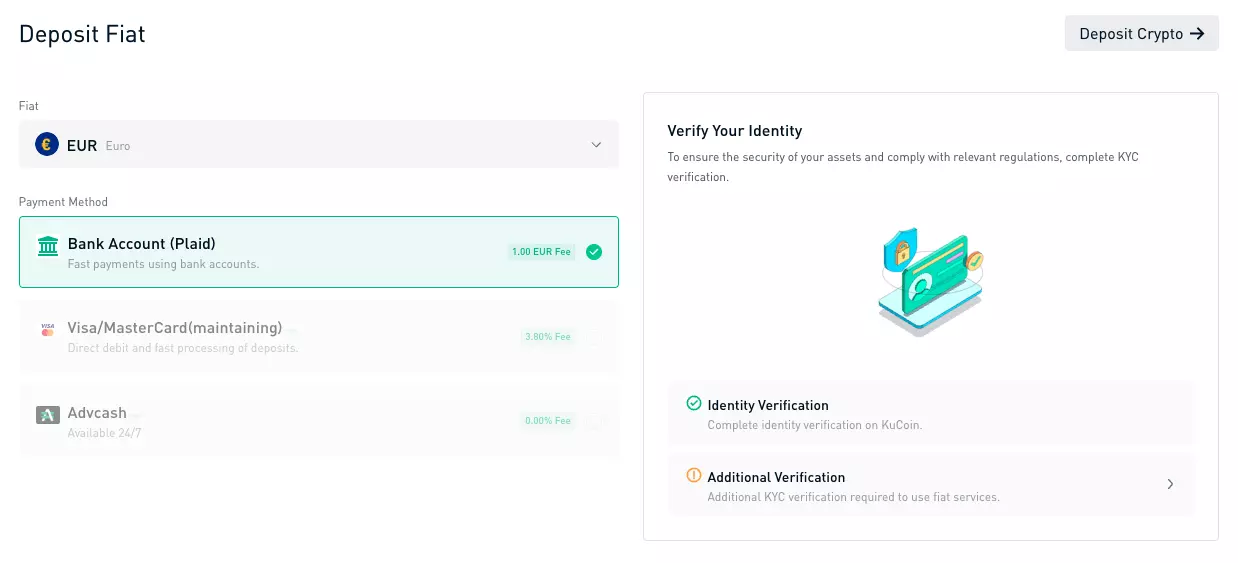Click the green Identity Verification check icon
1238x563 pixels.
[694, 404]
